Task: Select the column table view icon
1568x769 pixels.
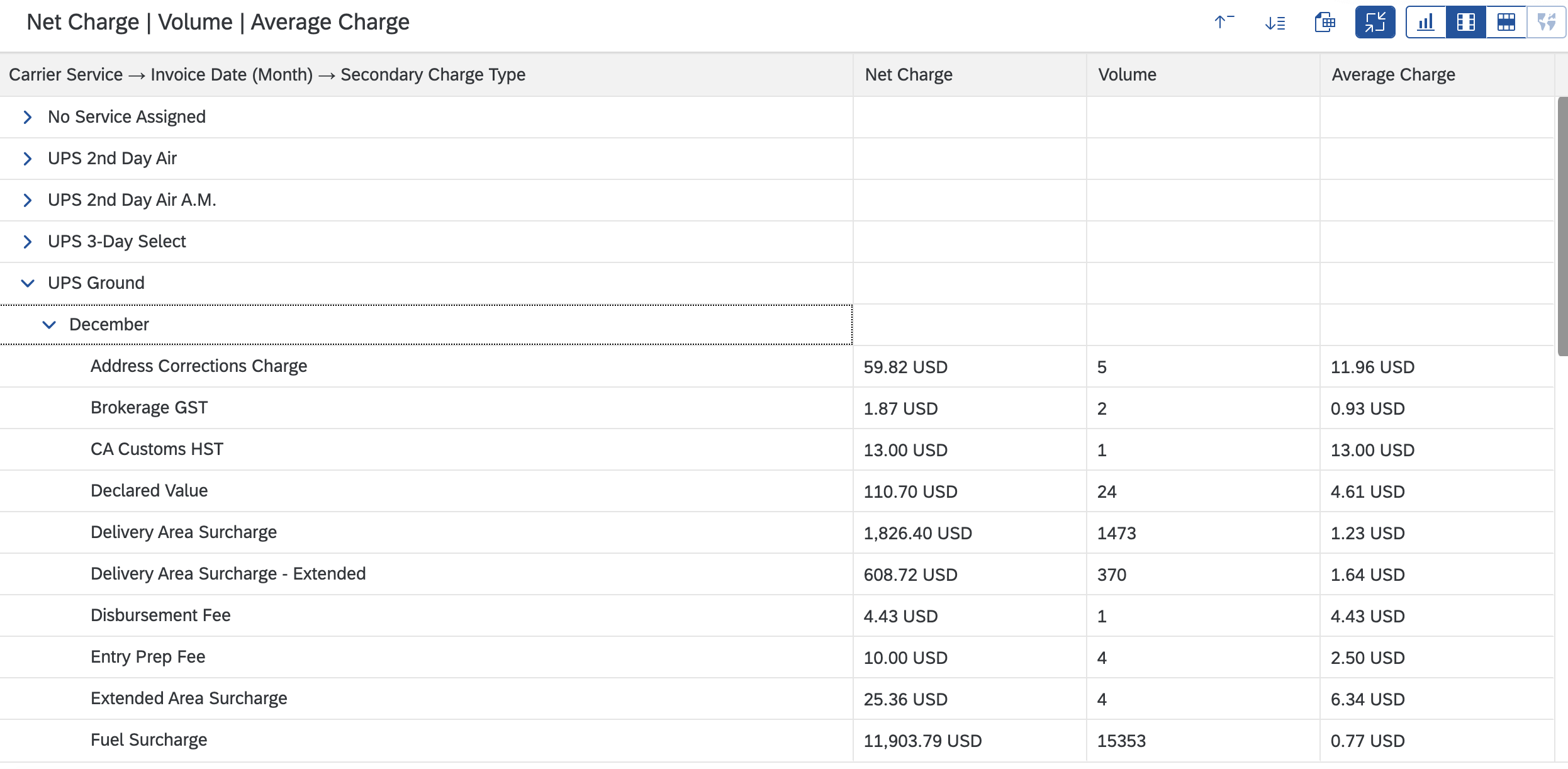Action: click(1466, 23)
